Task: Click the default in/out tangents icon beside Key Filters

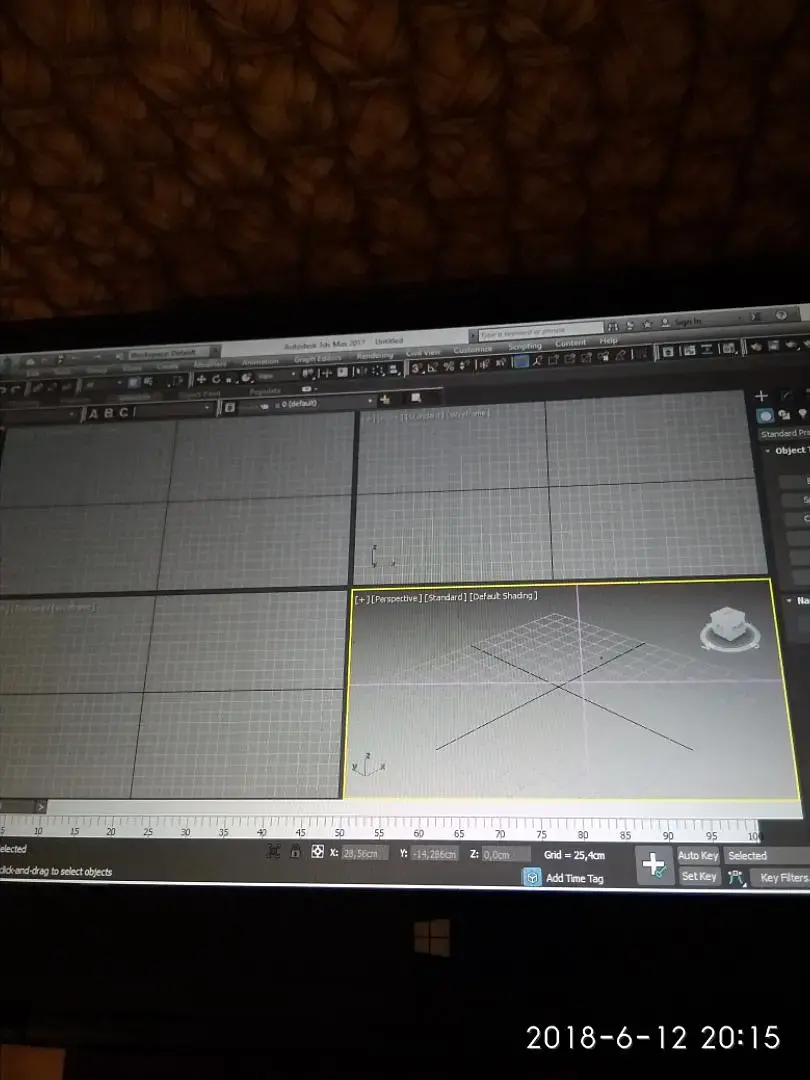Action: tap(736, 877)
